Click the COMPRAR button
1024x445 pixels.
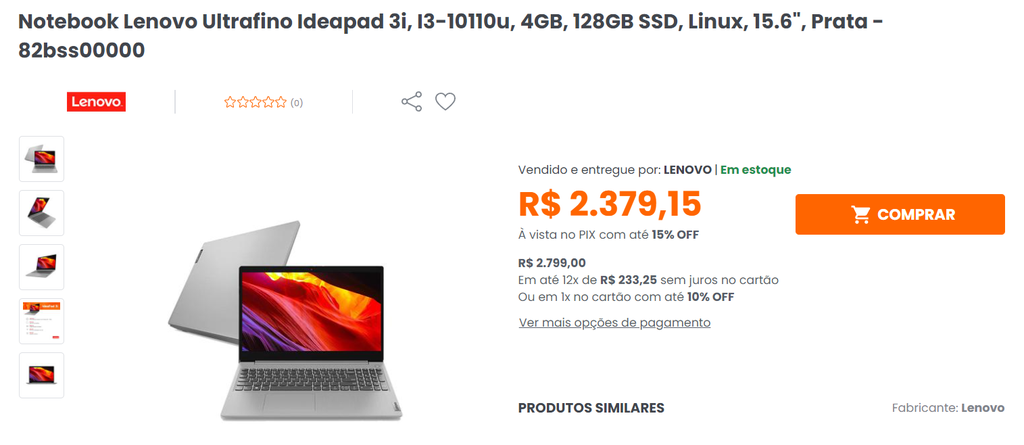[x=900, y=214]
